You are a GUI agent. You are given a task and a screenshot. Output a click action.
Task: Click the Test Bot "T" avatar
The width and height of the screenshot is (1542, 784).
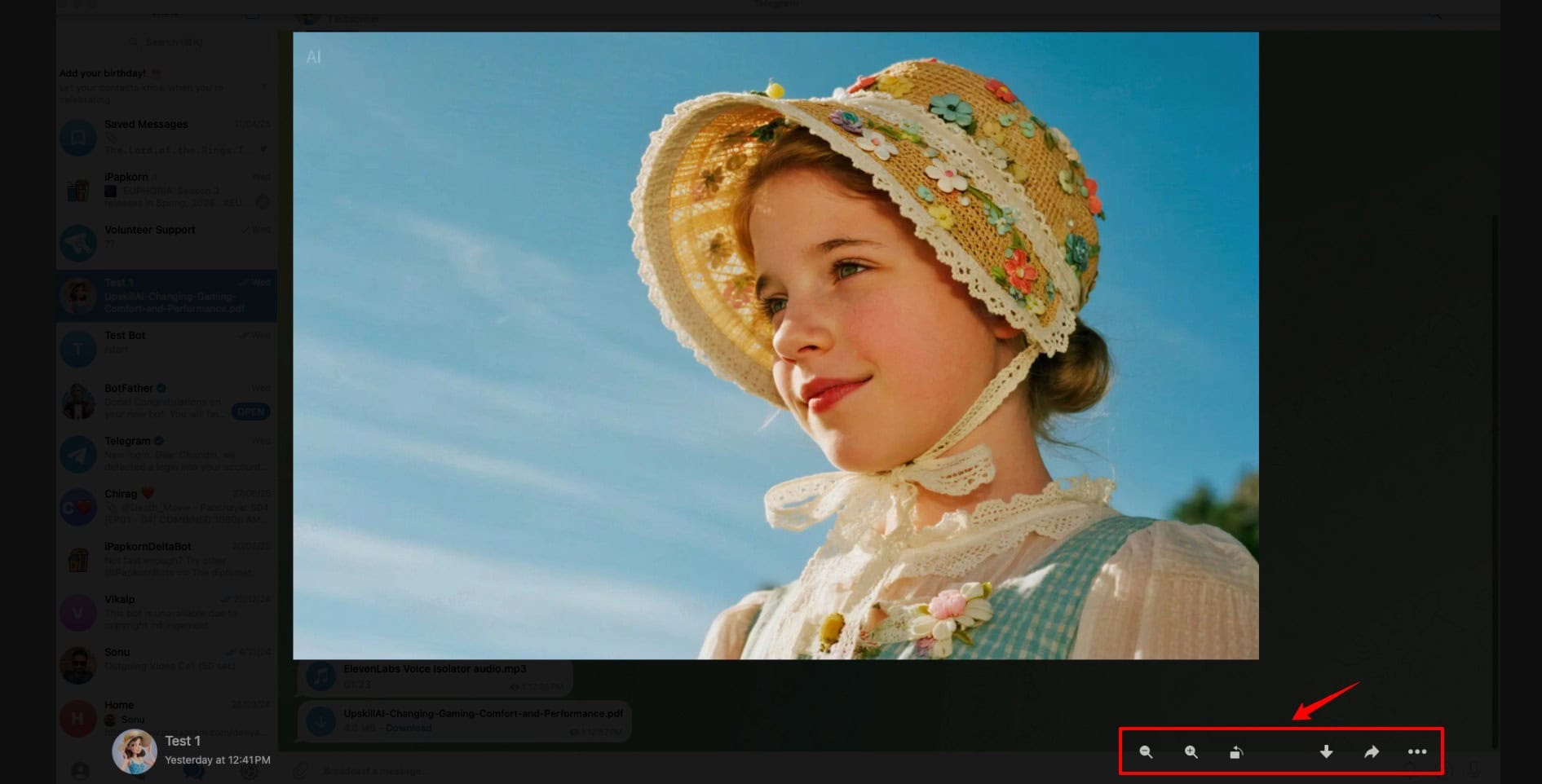click(78, 349)
